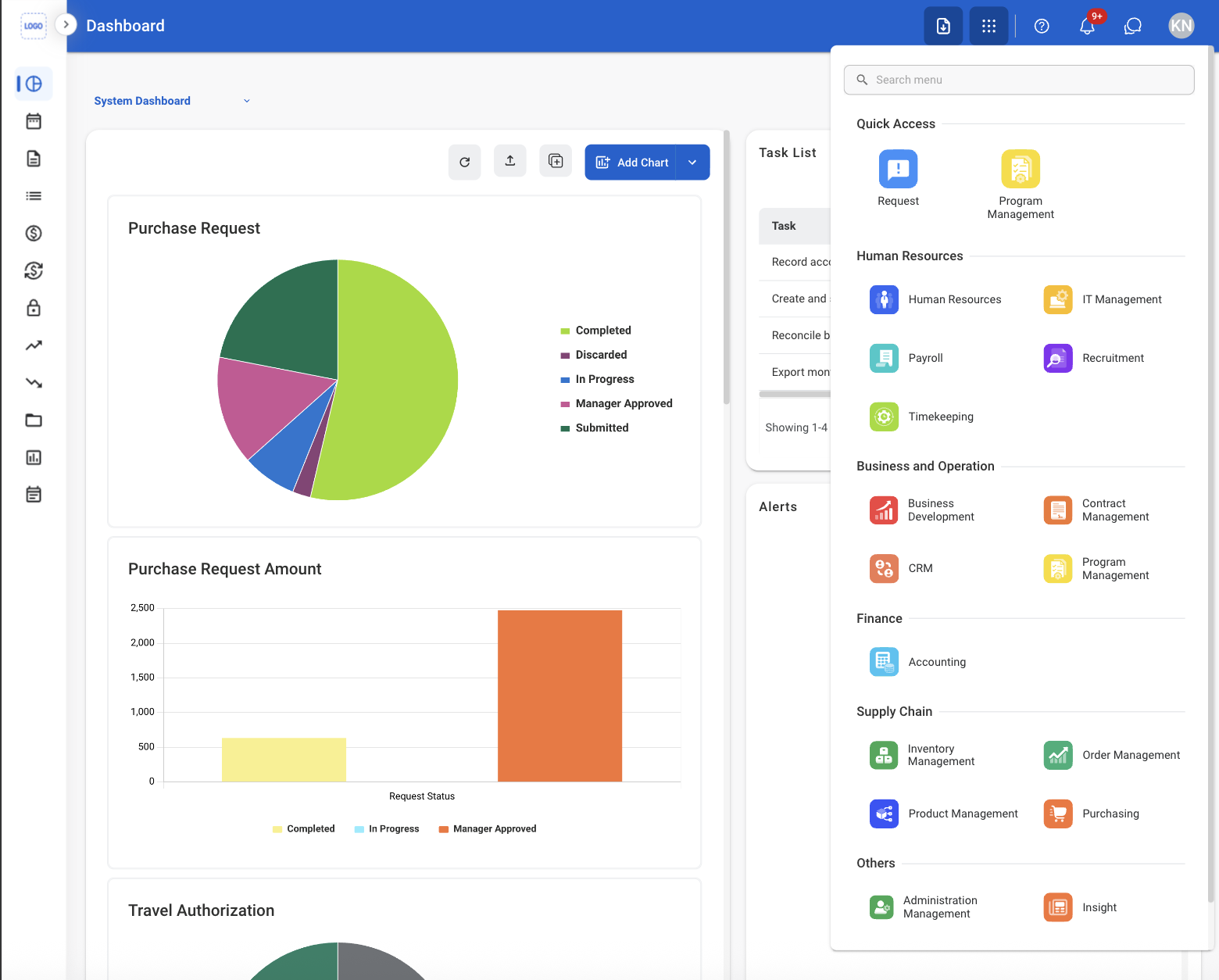Open the KN user avatar menu
Viewport: 1219px width, 980px height.
1181,26
